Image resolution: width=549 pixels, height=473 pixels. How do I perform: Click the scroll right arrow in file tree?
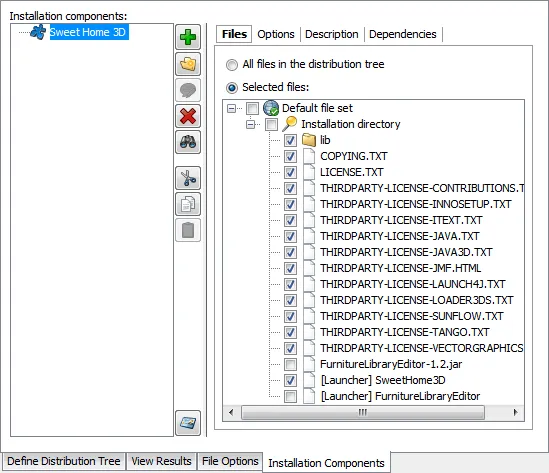[515, 412]
